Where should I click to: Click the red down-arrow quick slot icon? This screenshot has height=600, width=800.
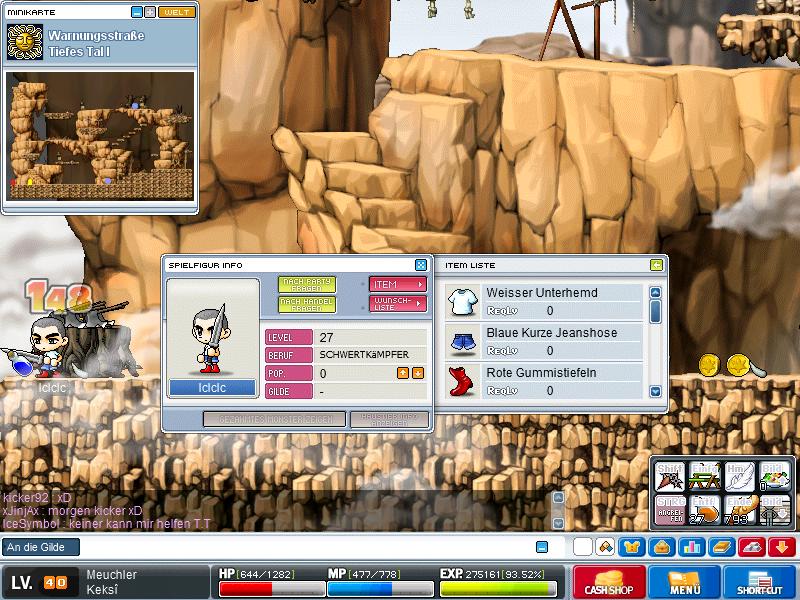(782, 547)
